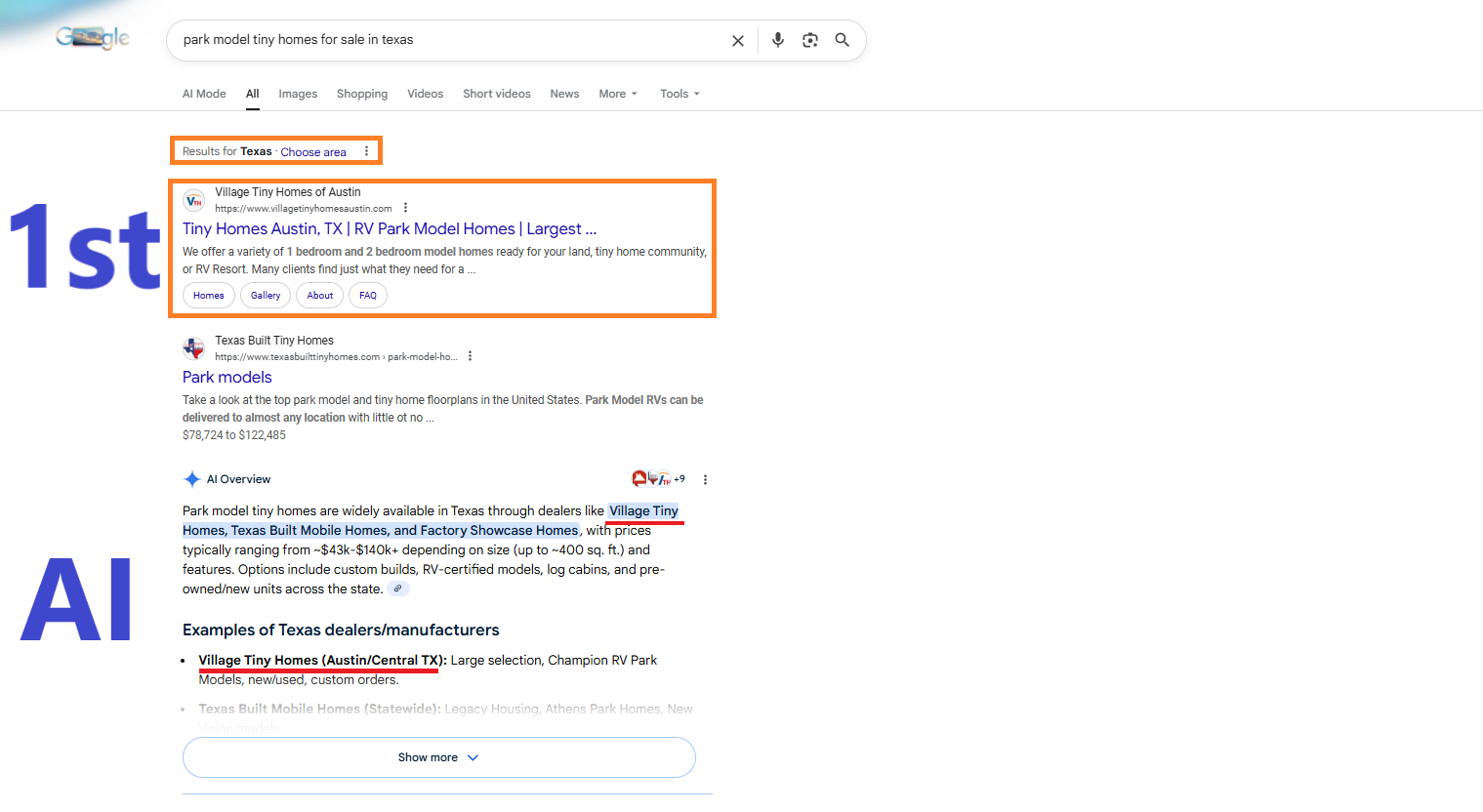Click the AI Overview source link chip icon
The width and height of the screenshot is (1483, 812).
click(398, 589)
